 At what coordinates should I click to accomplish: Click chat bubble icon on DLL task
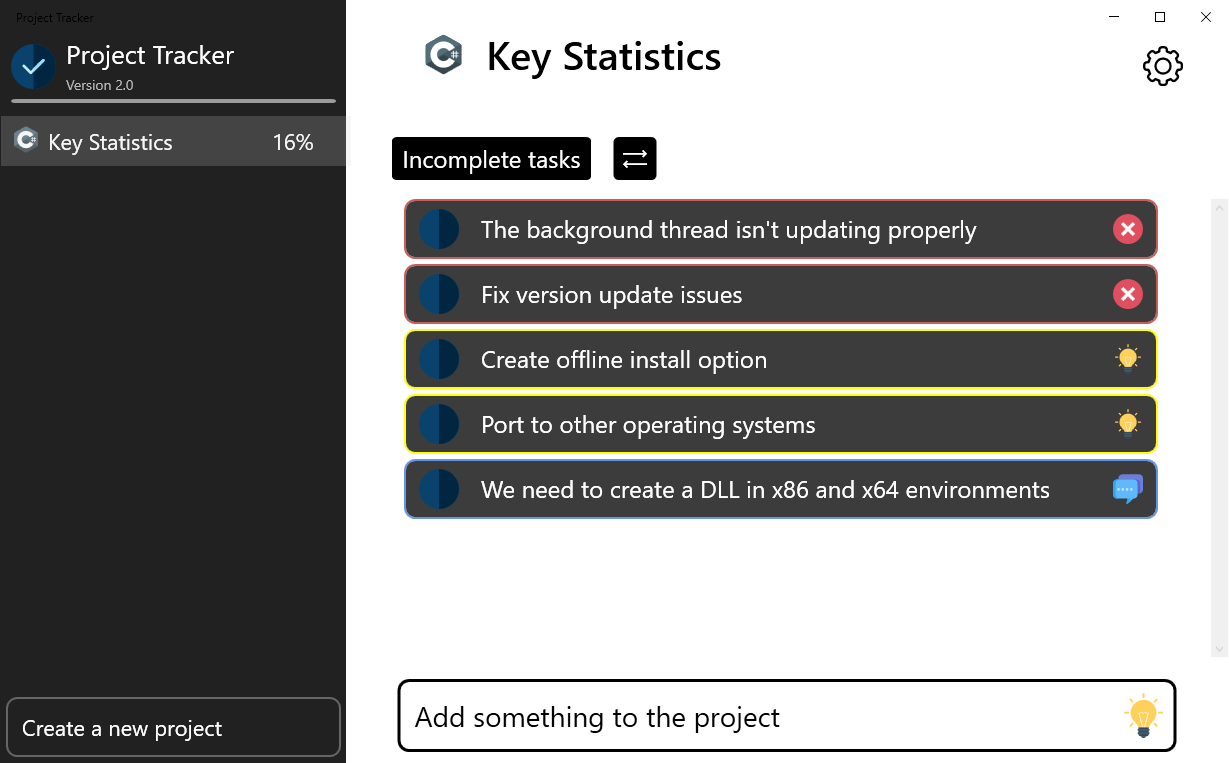pyautogui.click(x=1128, y=489)
